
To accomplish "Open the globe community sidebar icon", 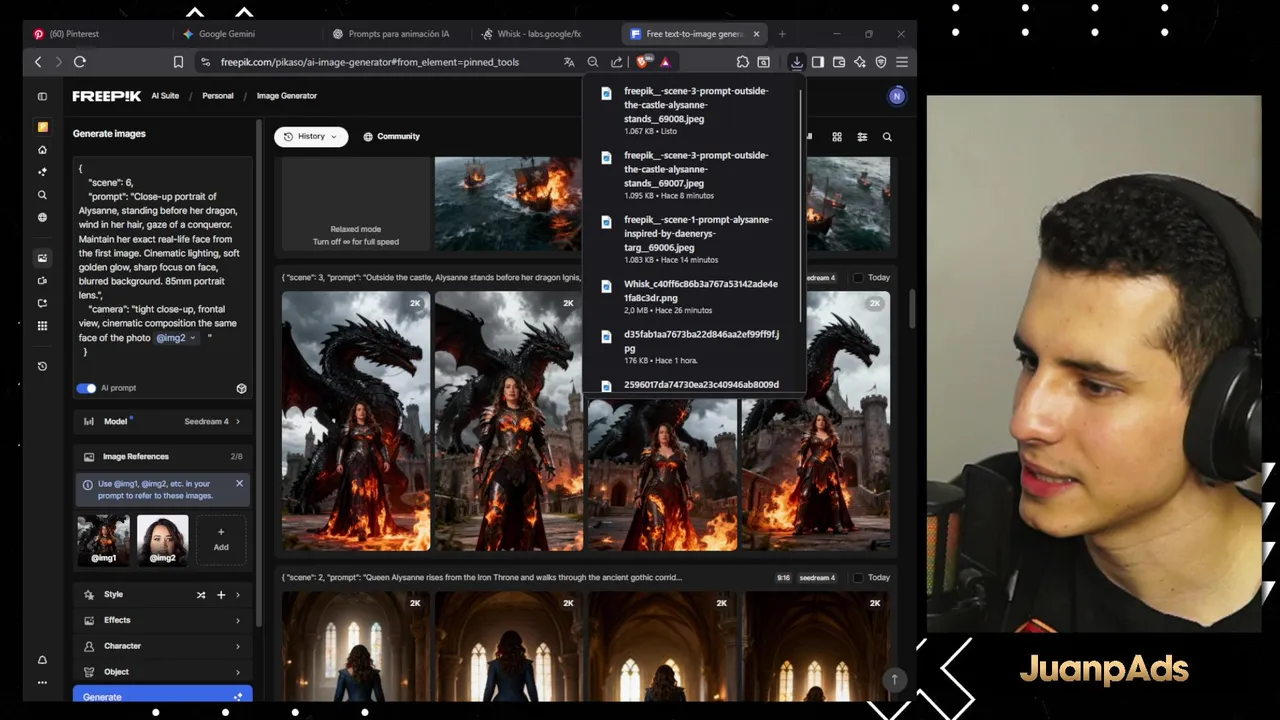I will click(x=42, y=217).
